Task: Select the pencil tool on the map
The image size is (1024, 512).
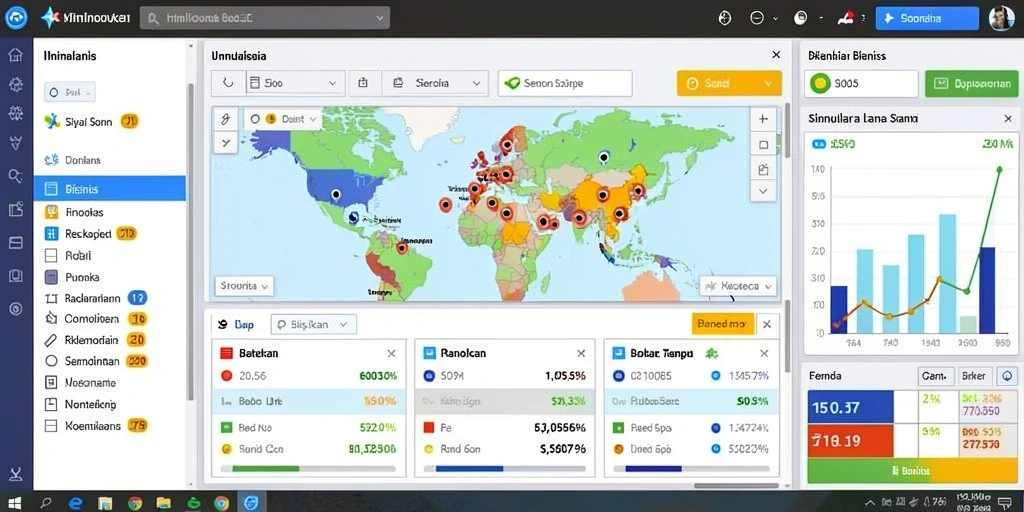Action: pyautogui.click(x=226, y=119)
